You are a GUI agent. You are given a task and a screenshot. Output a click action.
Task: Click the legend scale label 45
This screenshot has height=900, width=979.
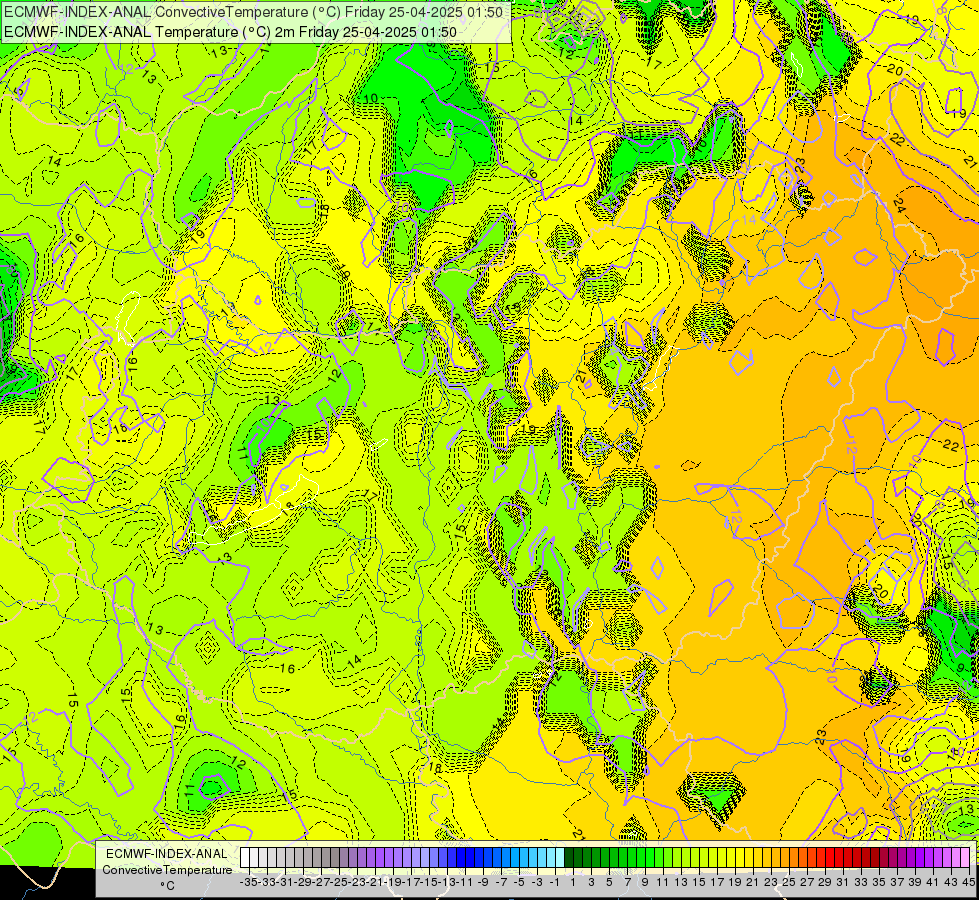click(x=968, y=882)
